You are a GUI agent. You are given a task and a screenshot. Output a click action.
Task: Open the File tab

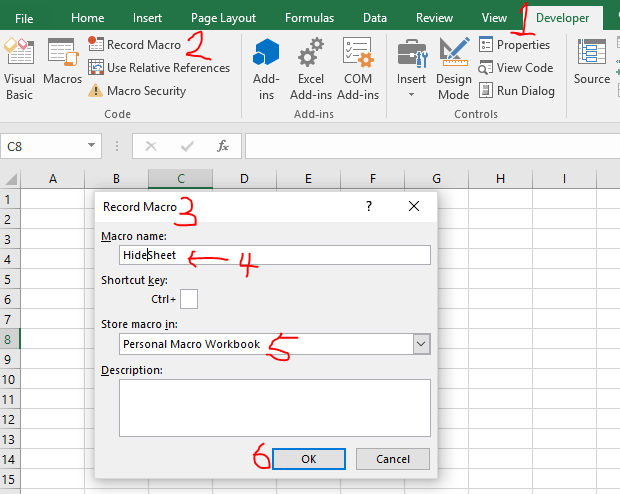coord(24,18)
